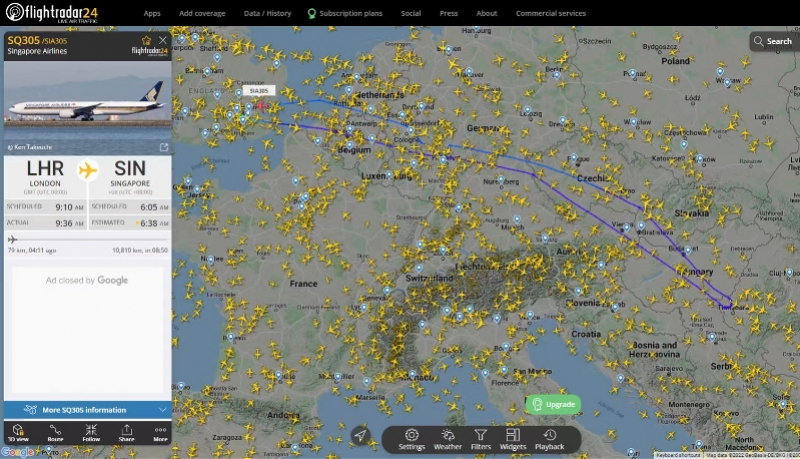Expand More SQ305 information

pyautogui.click(x=88, y=410)
